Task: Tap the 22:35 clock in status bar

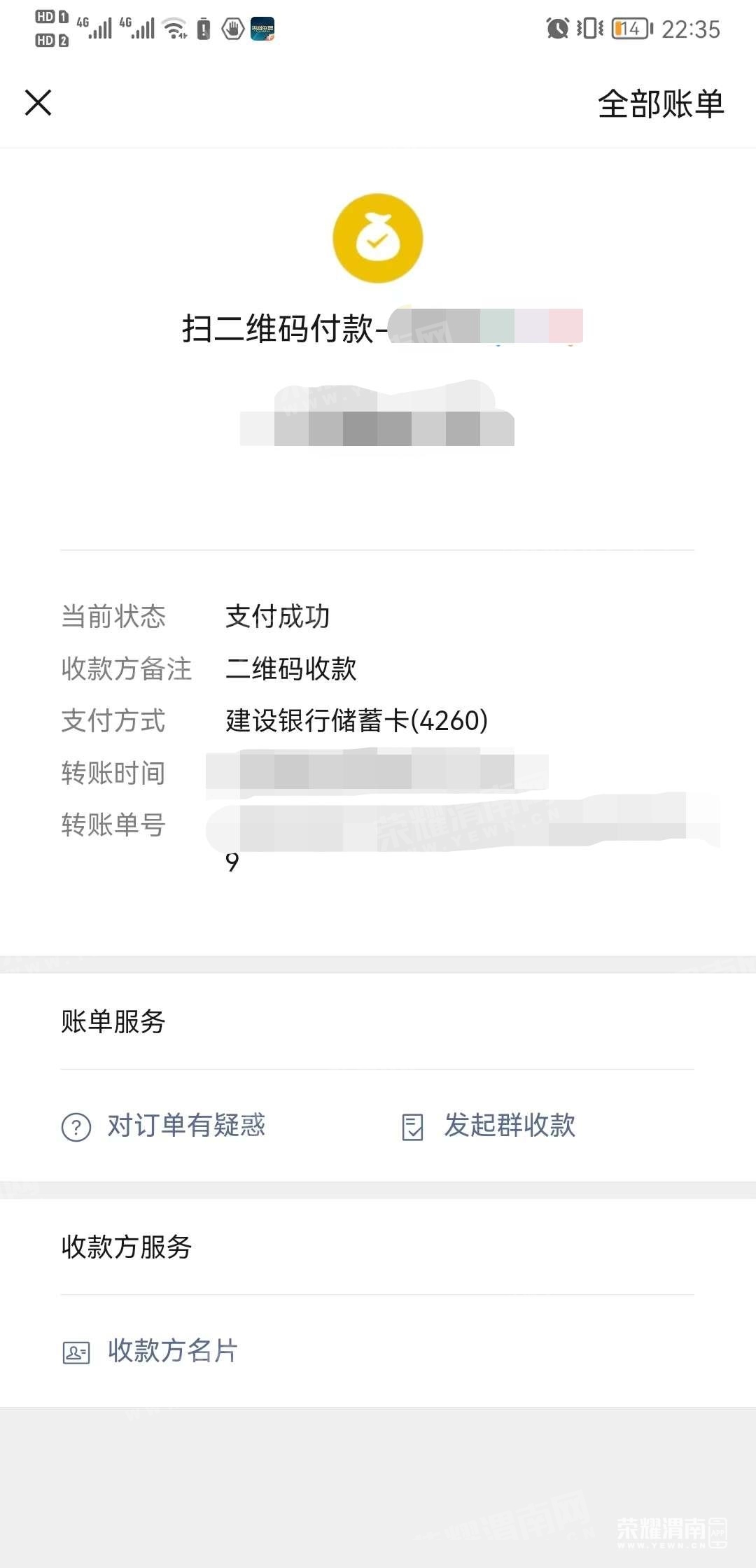Action: [x=690, y=29]
